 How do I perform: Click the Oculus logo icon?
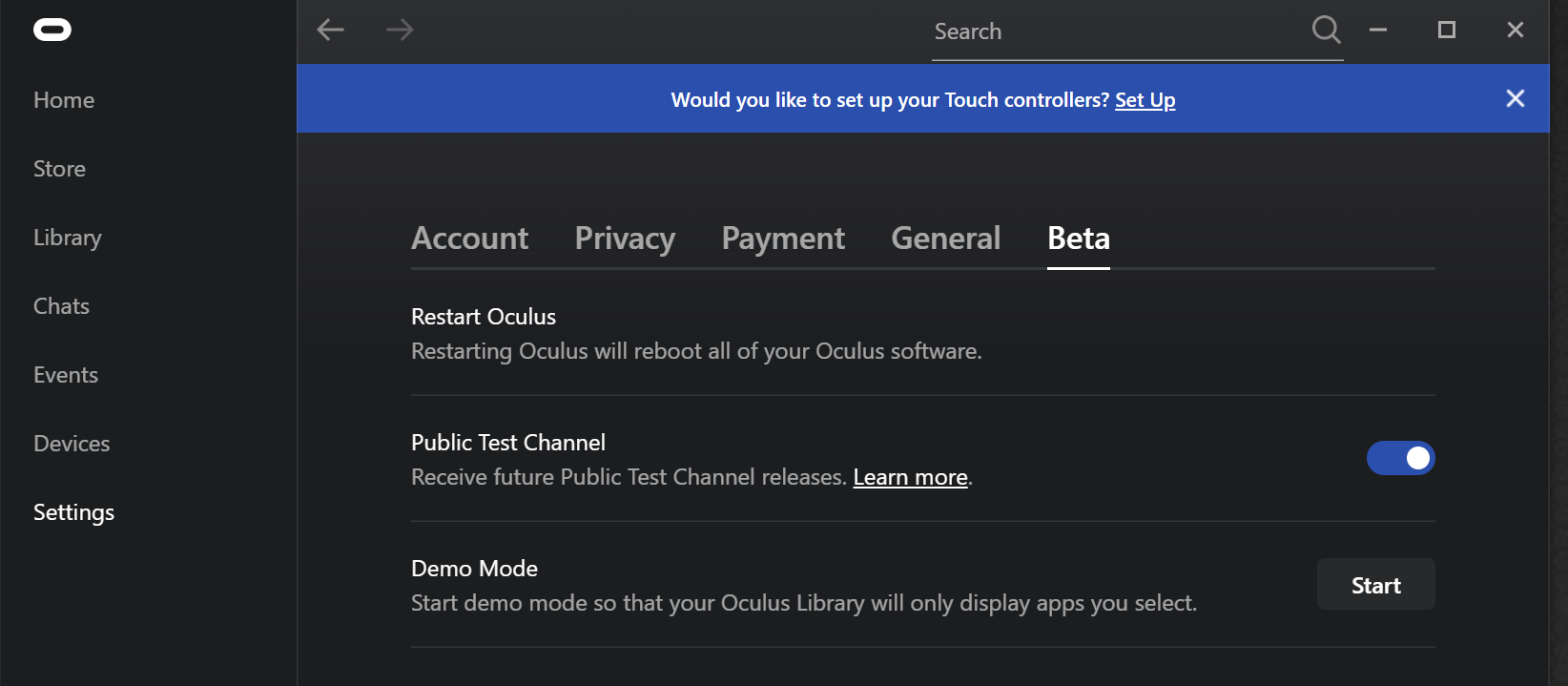coord(52,31)
